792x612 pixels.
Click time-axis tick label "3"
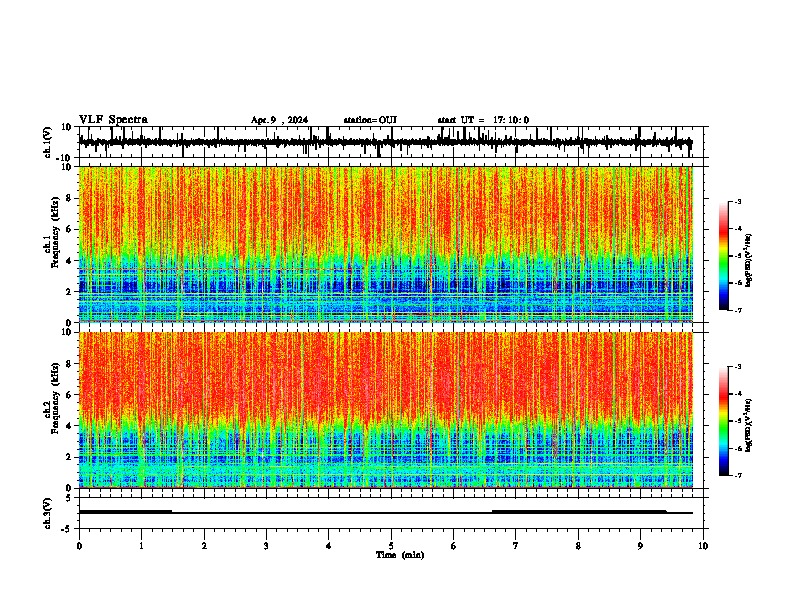(266, 546)
